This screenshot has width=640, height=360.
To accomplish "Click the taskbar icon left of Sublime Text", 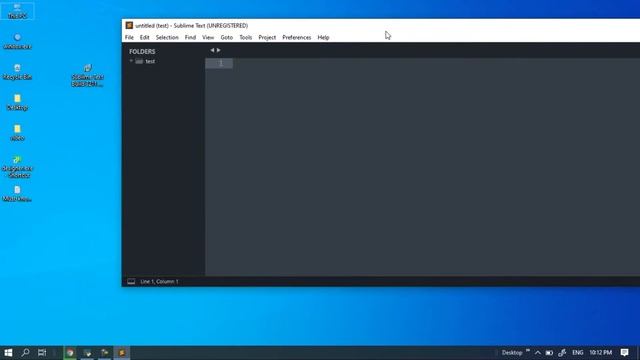I will coord(104,353).
